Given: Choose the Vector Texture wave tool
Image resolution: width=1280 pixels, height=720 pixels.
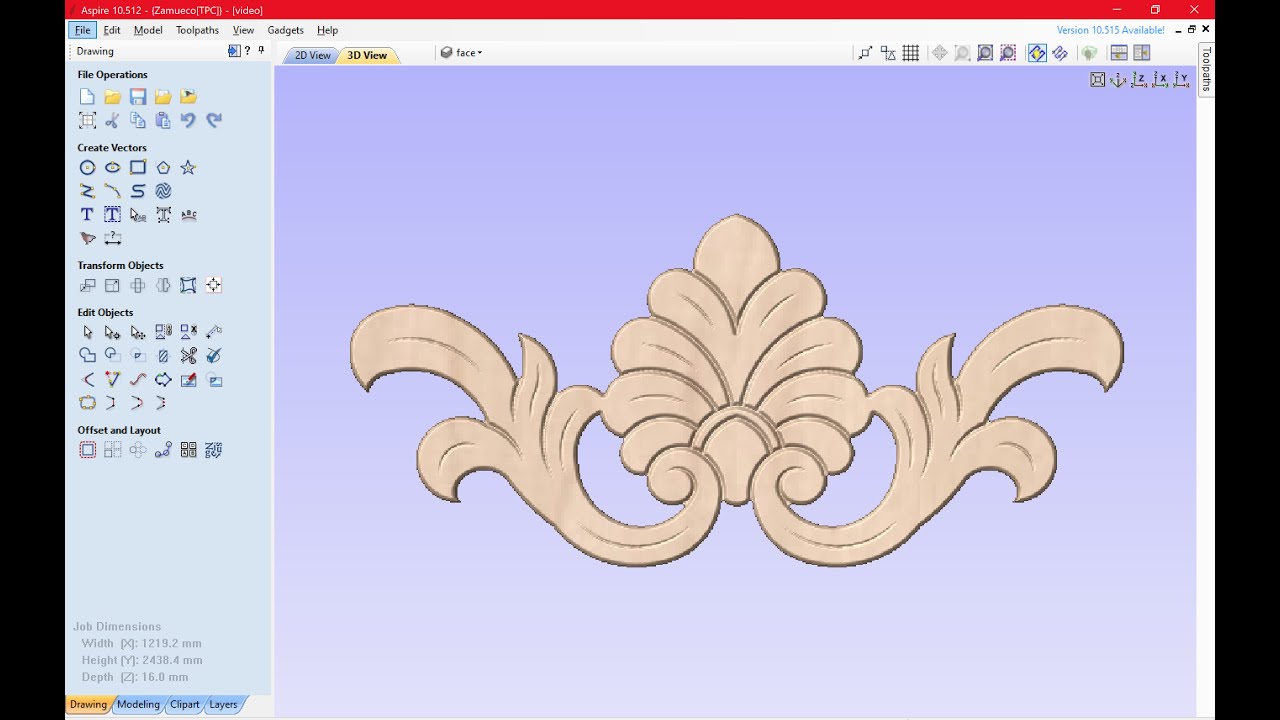Looking at the screenshot, I should [163, 191].
